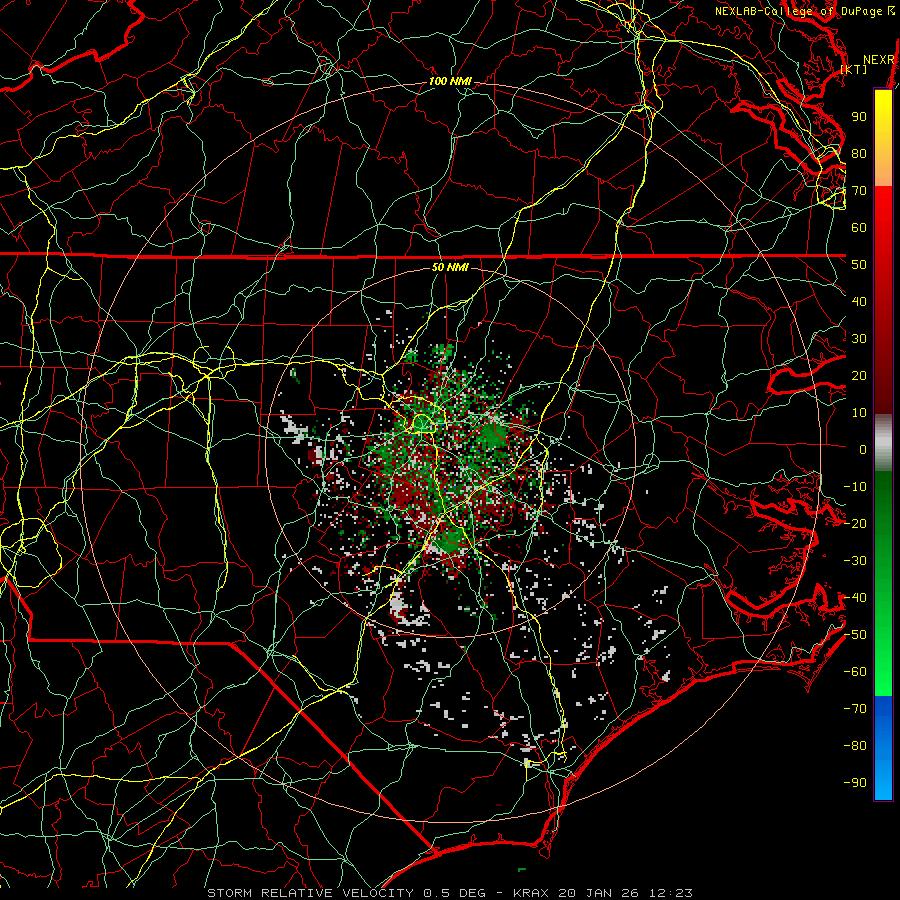Click the -20 value on the velocity scale
This screenshot has height=900, width=900.
[x=855, y=524]
